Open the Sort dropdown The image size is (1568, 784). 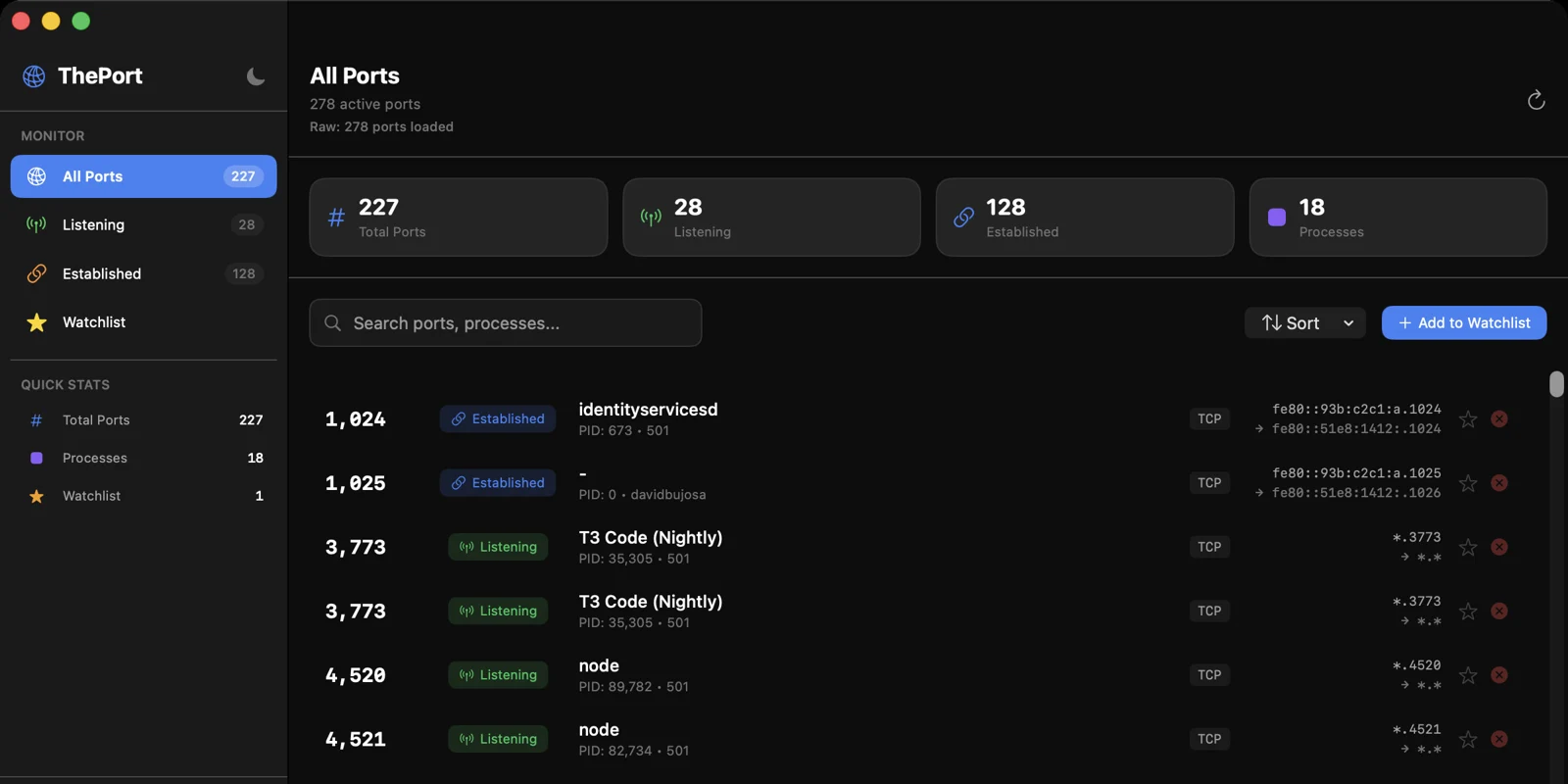pos(1305,322)
